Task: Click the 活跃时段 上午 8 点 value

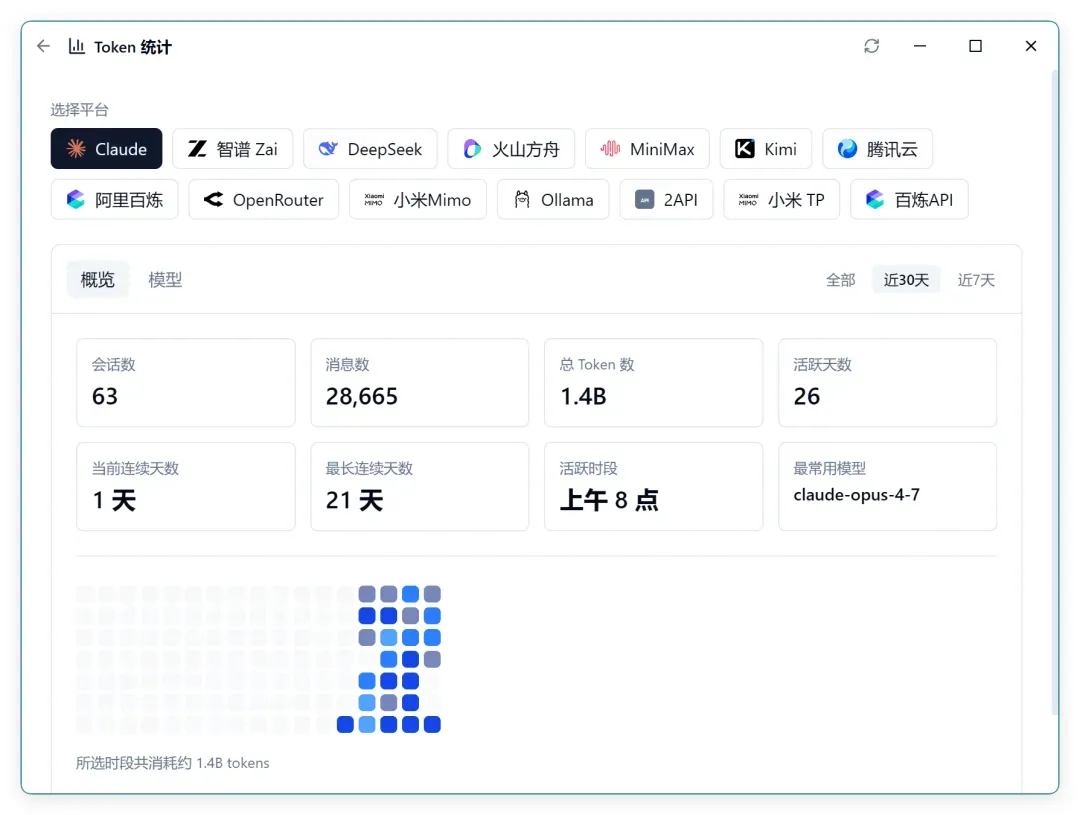Action: (609, 500)
